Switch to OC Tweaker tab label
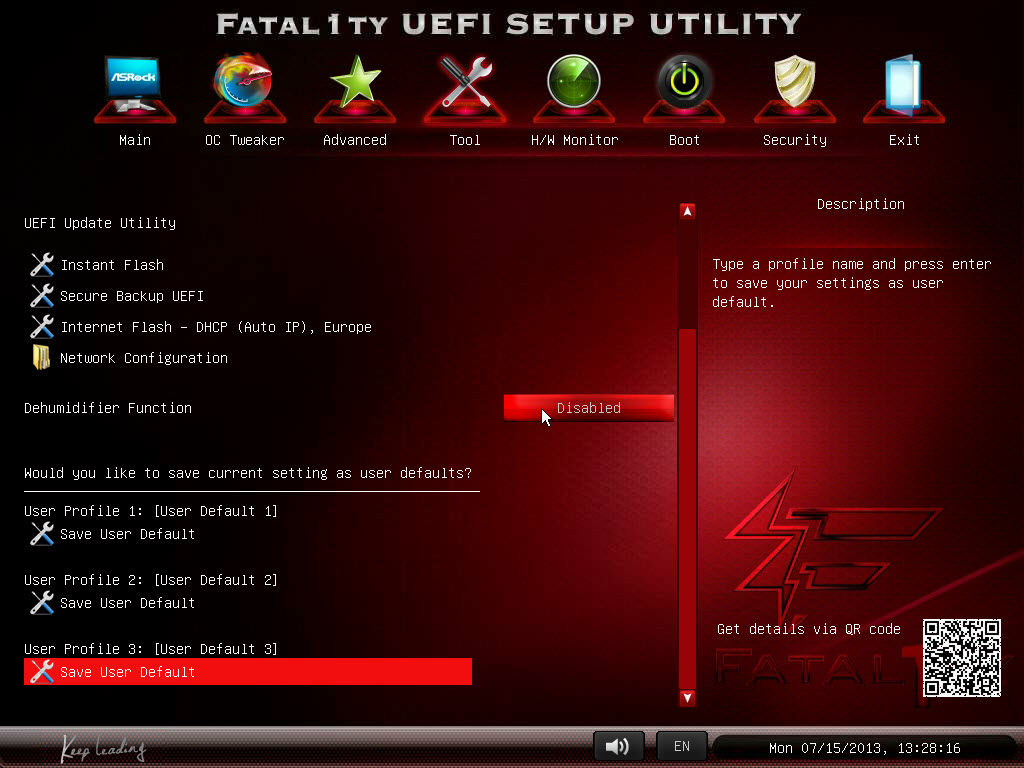Image resolution: width=1024 pixels, height=768 pixels. coord(244,140)
